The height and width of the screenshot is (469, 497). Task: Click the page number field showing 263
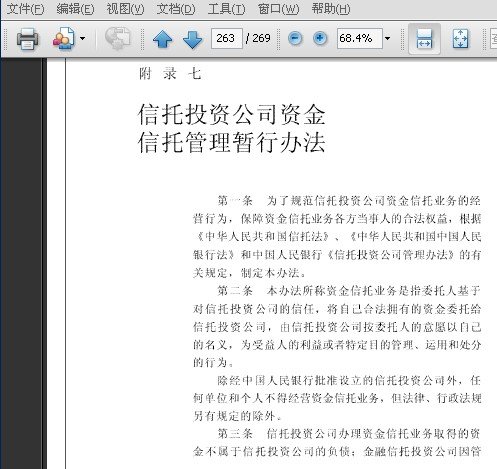point(227,38)
